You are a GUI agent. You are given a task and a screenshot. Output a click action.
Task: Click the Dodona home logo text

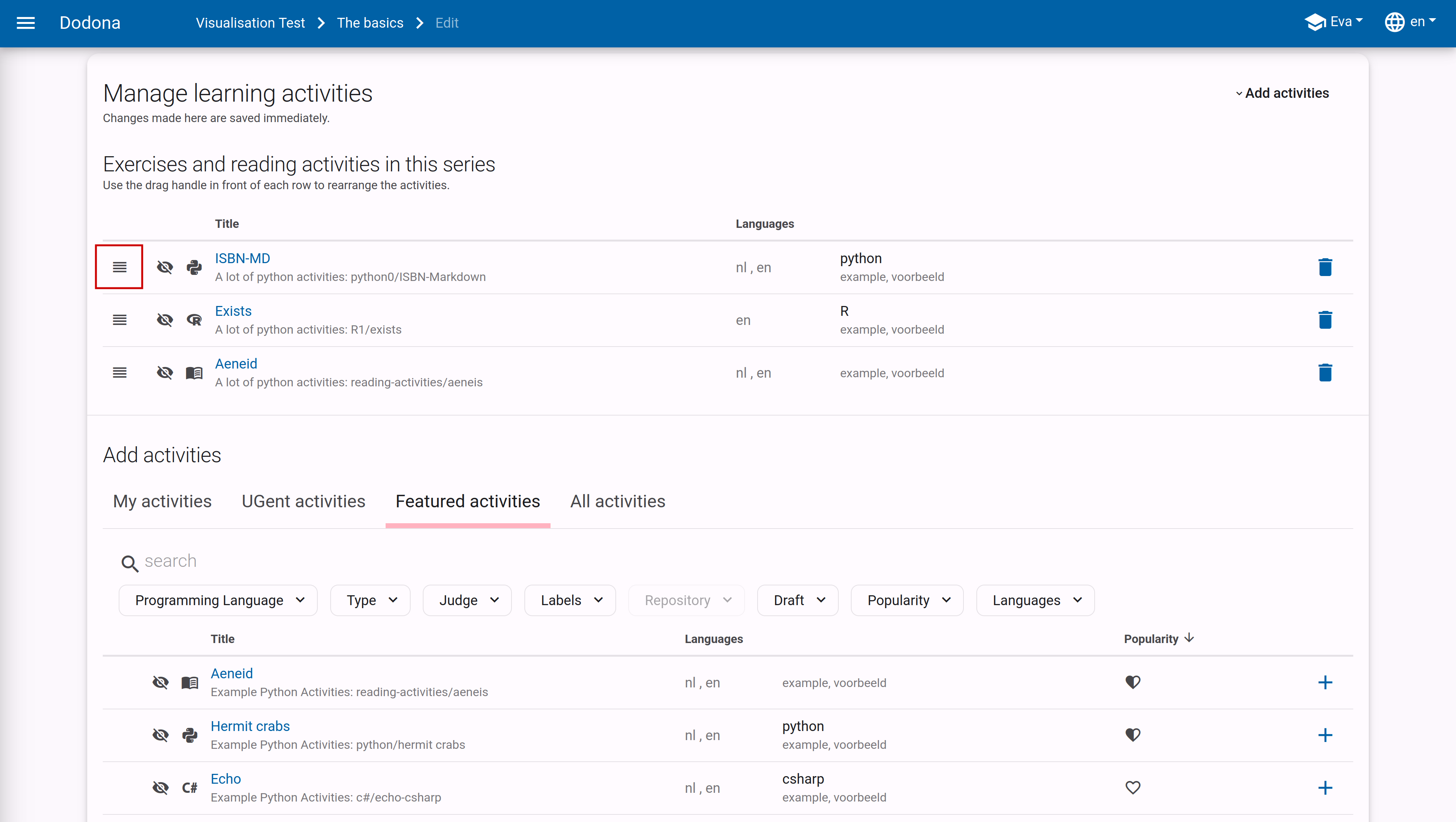90,23
